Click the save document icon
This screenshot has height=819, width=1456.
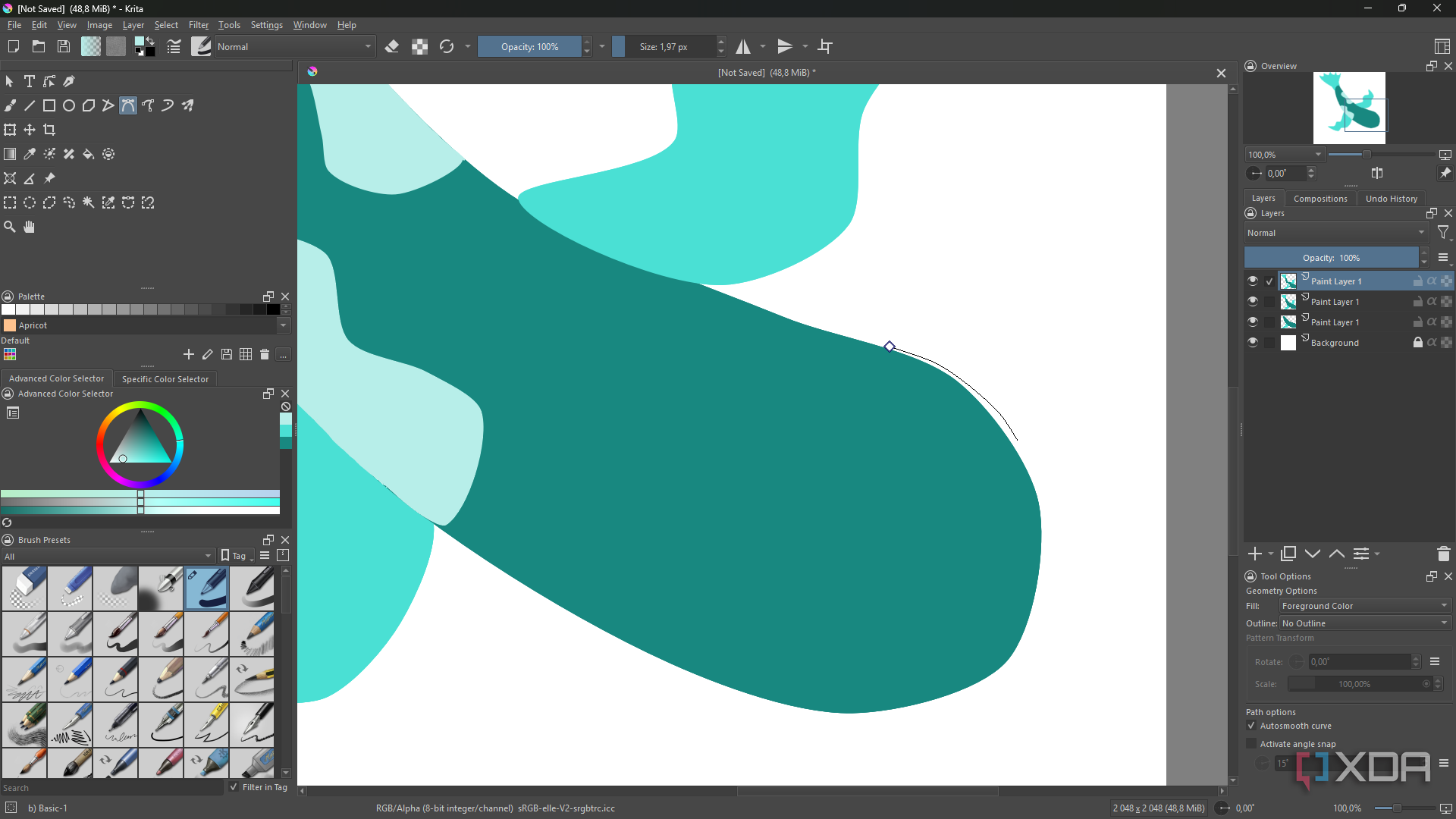coord(64,46)
